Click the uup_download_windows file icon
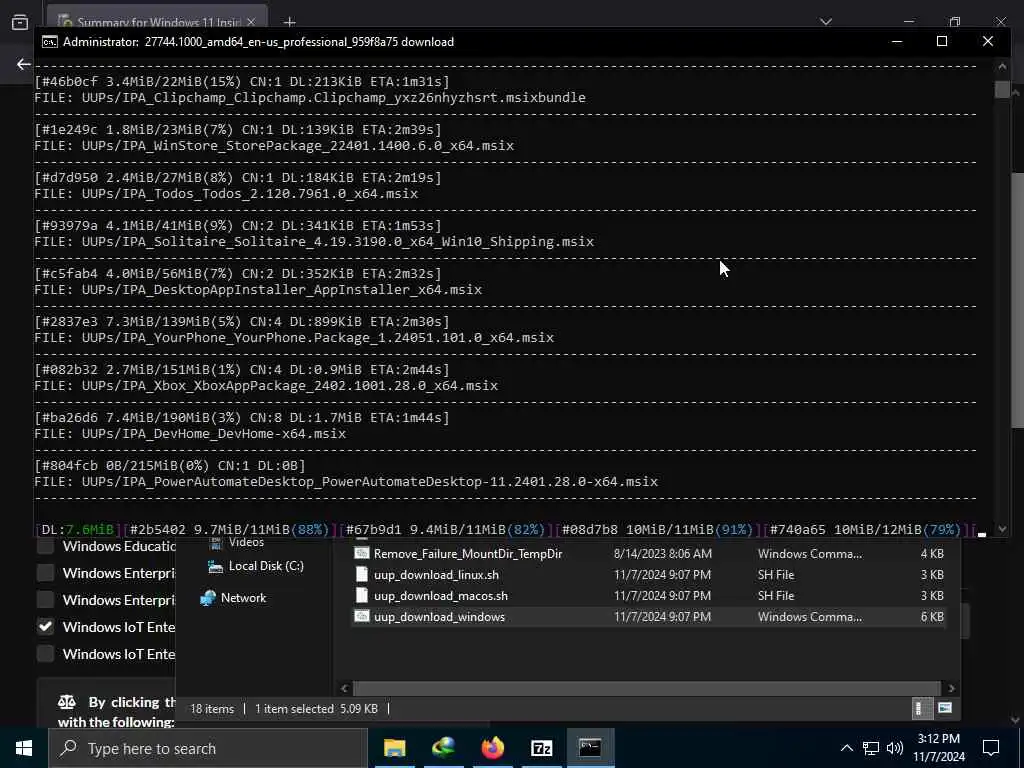This screenshot has width=1024, height=768. pyautogui.click(x=362, y=616)
